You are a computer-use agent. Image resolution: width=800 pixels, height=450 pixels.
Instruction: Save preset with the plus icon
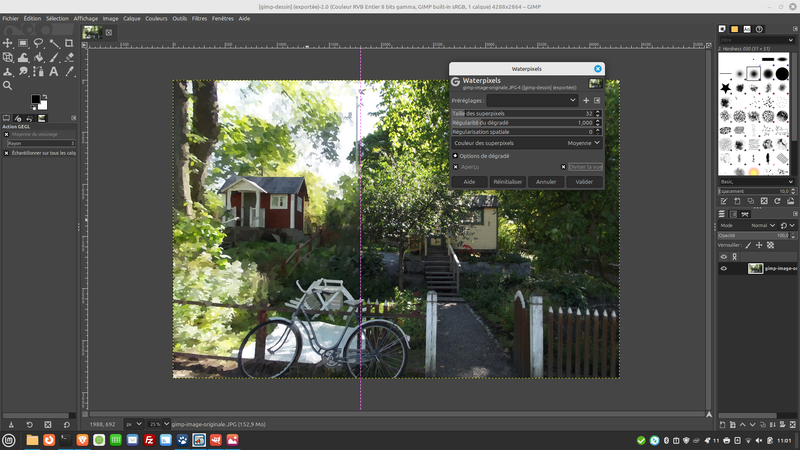pos(586,100)
